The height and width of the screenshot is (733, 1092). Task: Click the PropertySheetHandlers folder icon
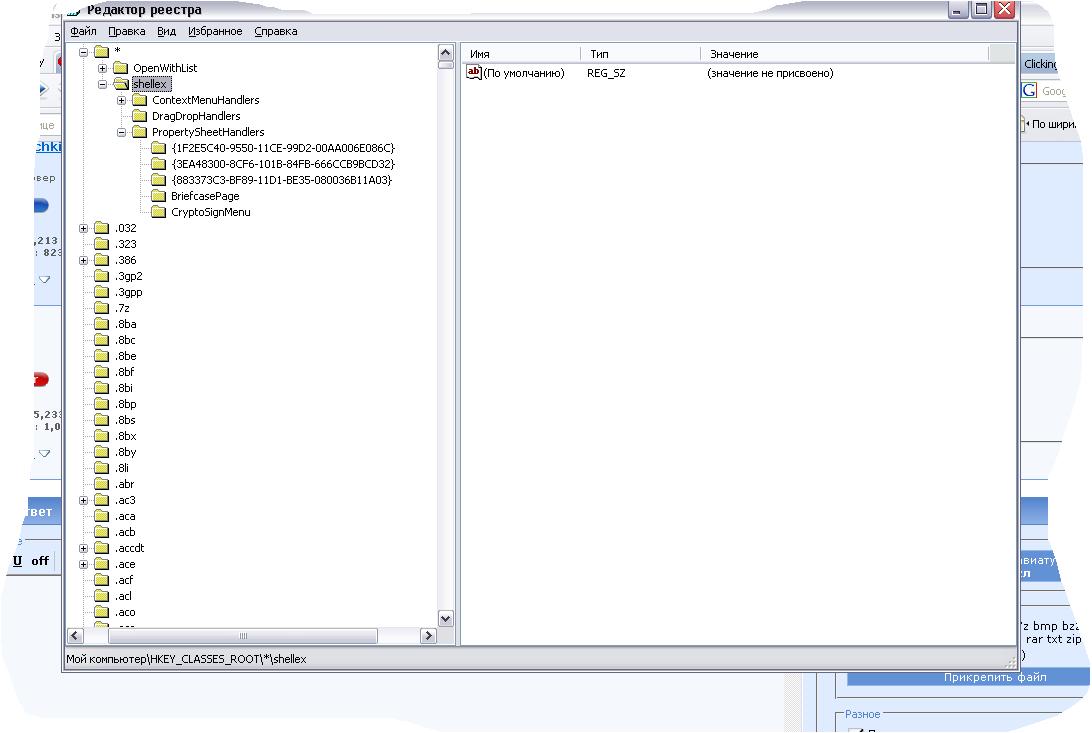click(x=139, y=132)
